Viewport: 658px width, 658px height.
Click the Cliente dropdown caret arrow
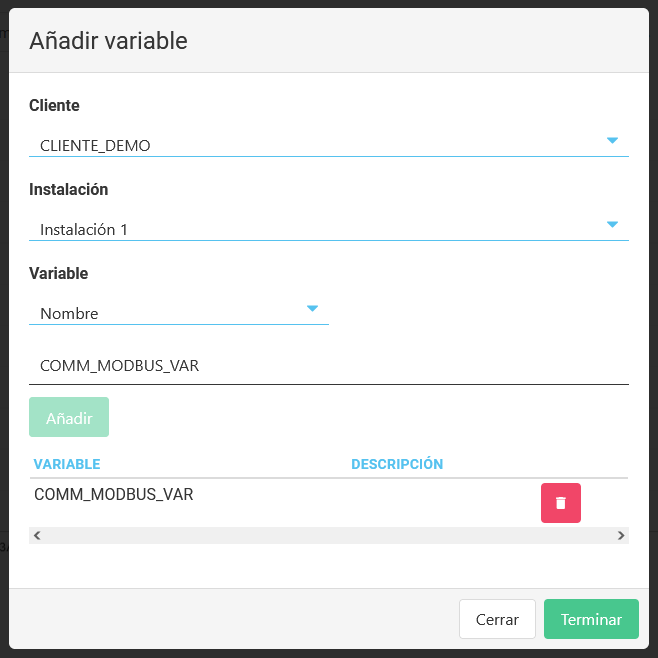pyautogui.click(x=612, y=141)
